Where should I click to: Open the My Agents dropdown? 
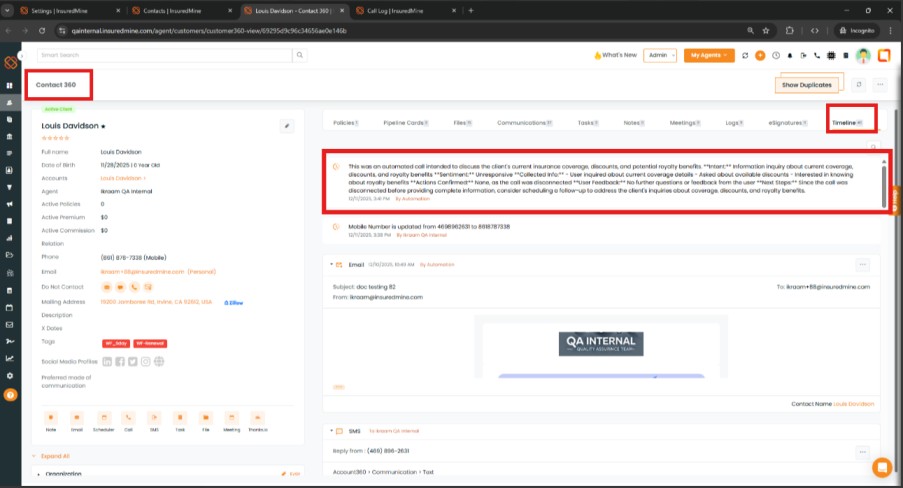click(712, 56)
